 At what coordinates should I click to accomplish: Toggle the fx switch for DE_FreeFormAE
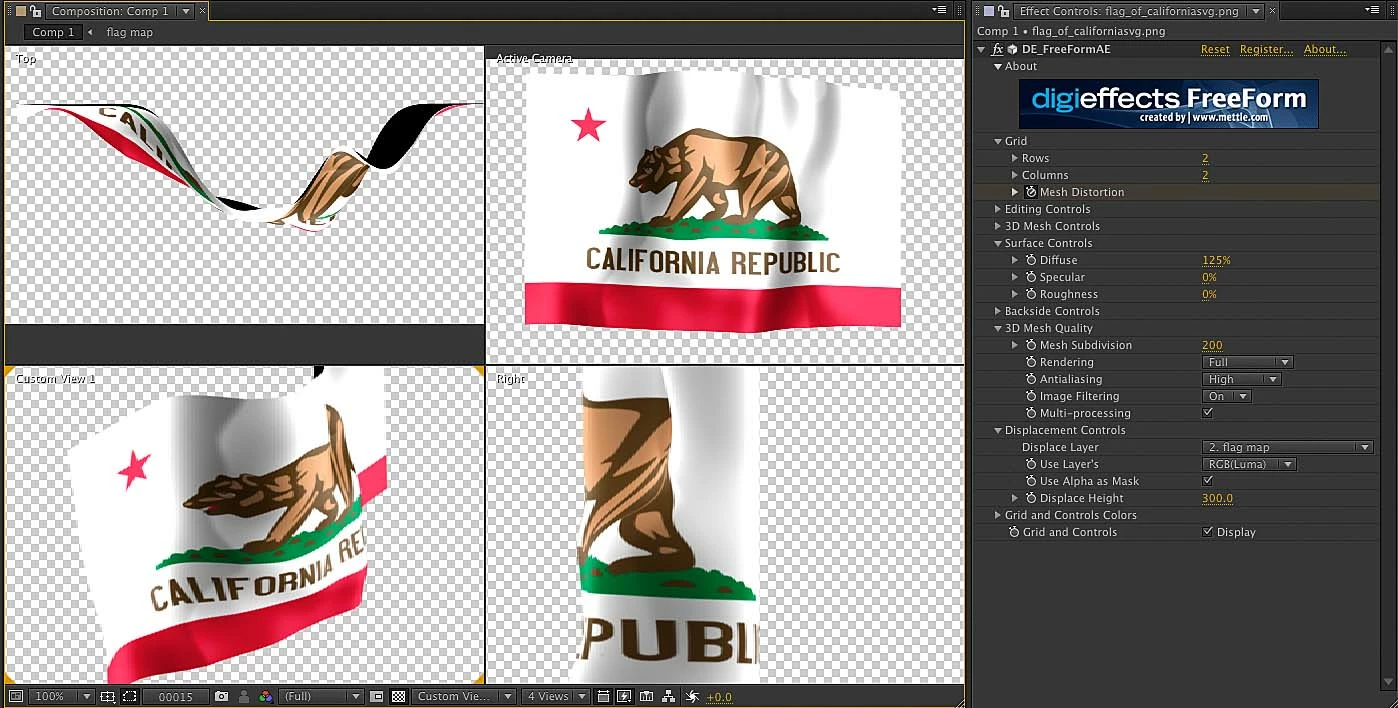point(997,49)
